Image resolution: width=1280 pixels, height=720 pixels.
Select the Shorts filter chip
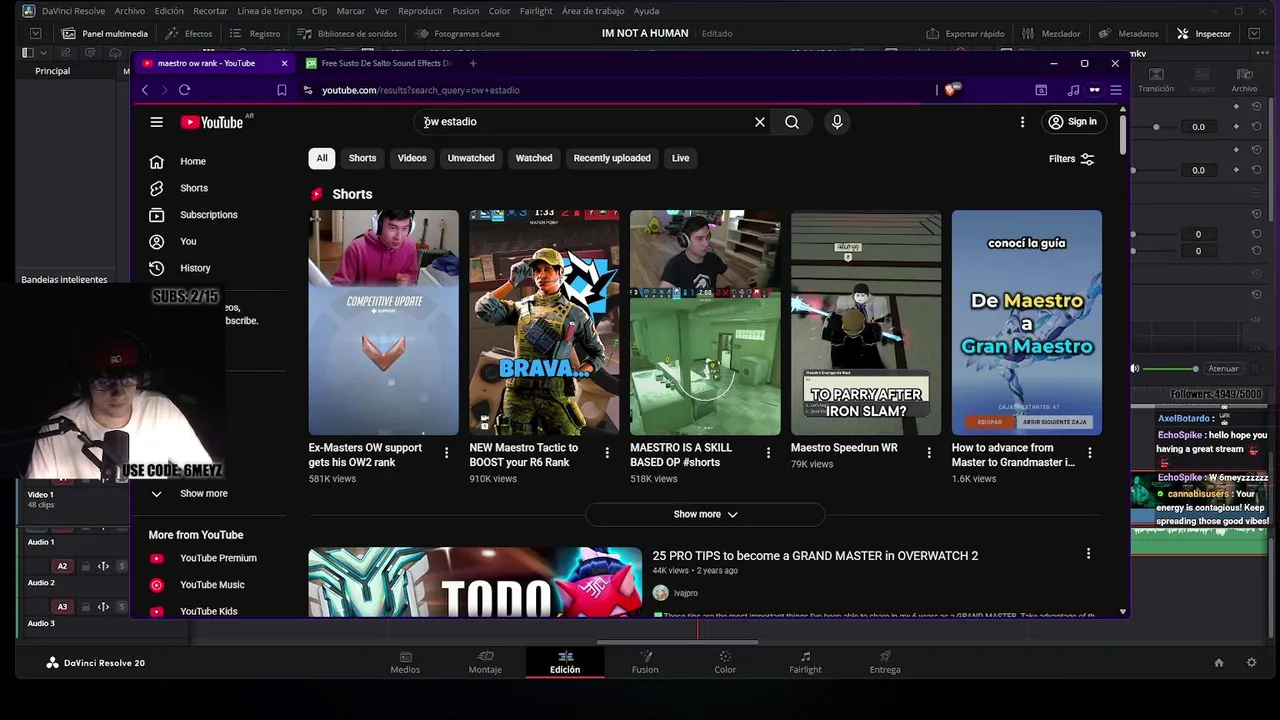(362, 158)
